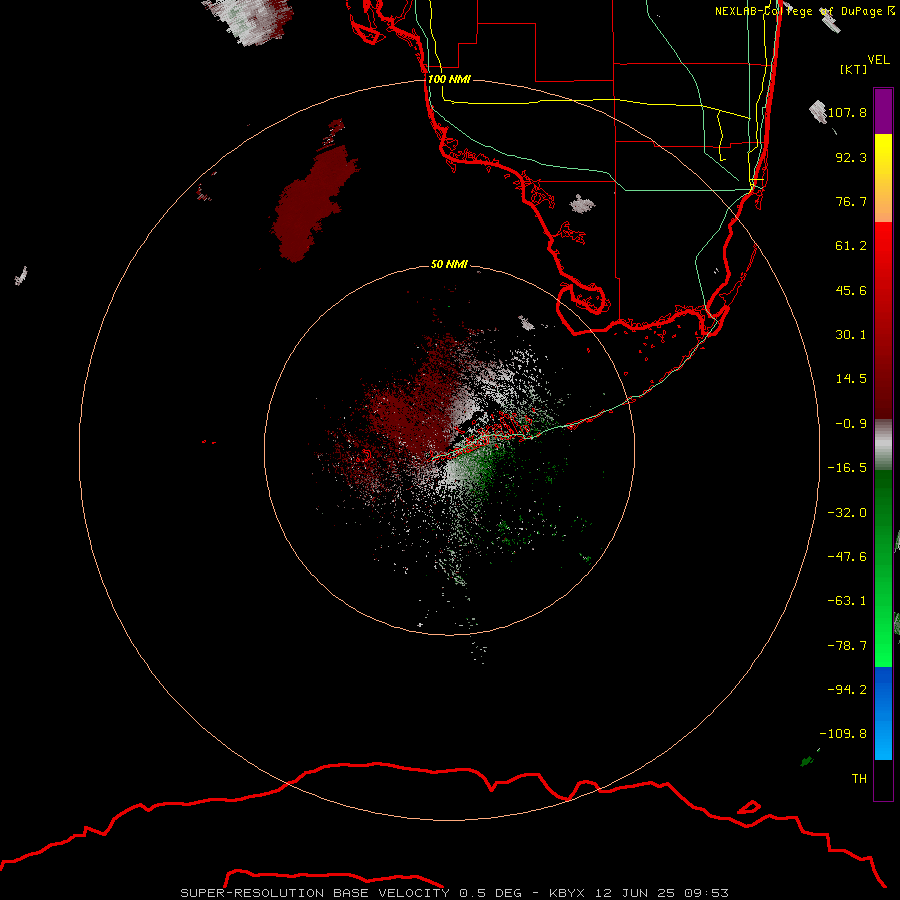
Task: Click the -47.6 velocity scale value
Action: 847,557
